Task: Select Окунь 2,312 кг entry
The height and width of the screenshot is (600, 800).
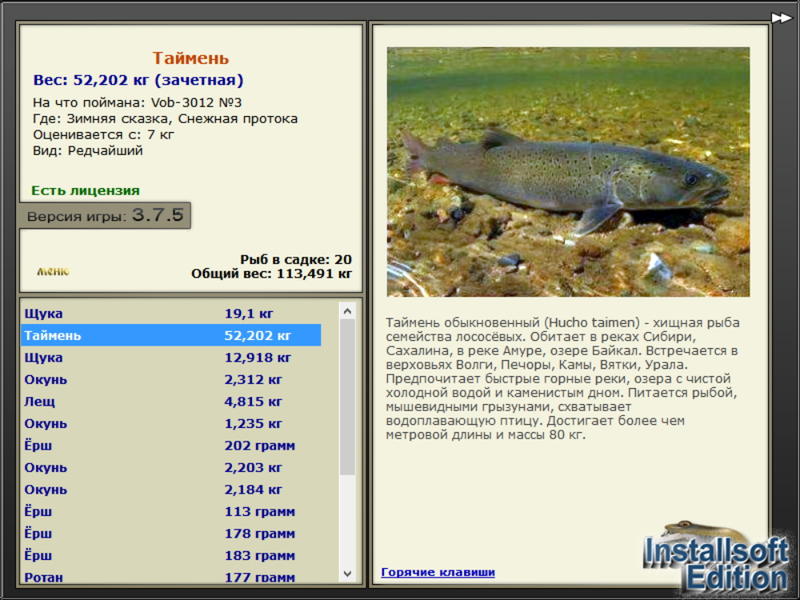Action: (x=171, y=379)
